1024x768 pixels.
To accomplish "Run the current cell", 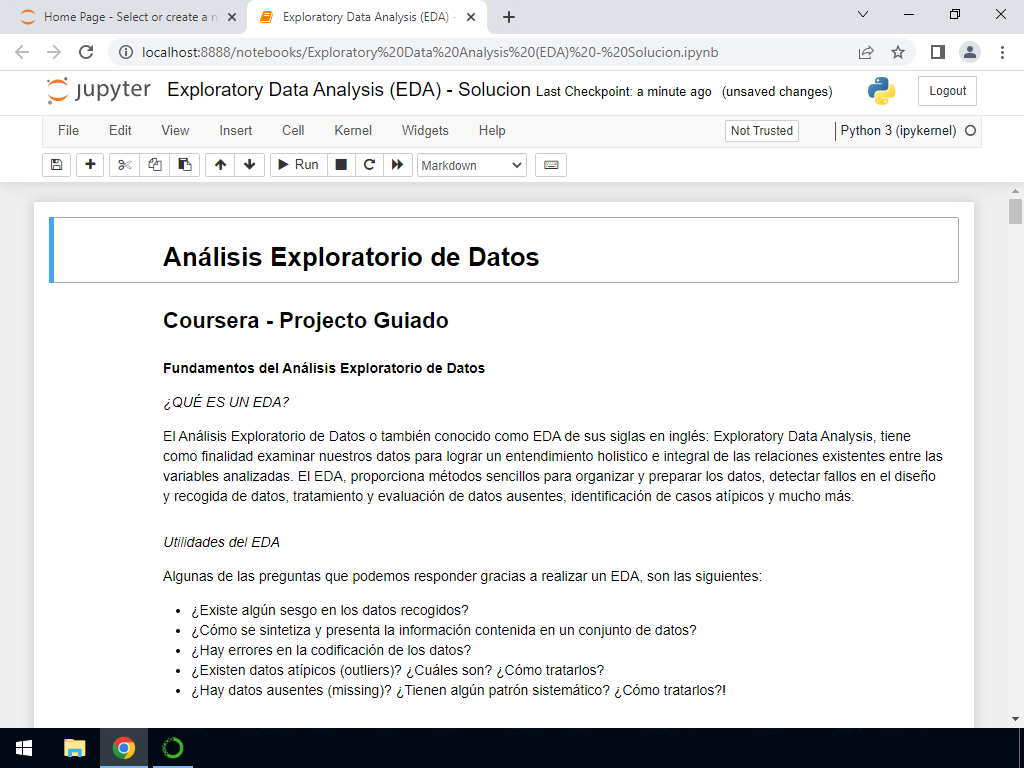I will click(298, 165).
